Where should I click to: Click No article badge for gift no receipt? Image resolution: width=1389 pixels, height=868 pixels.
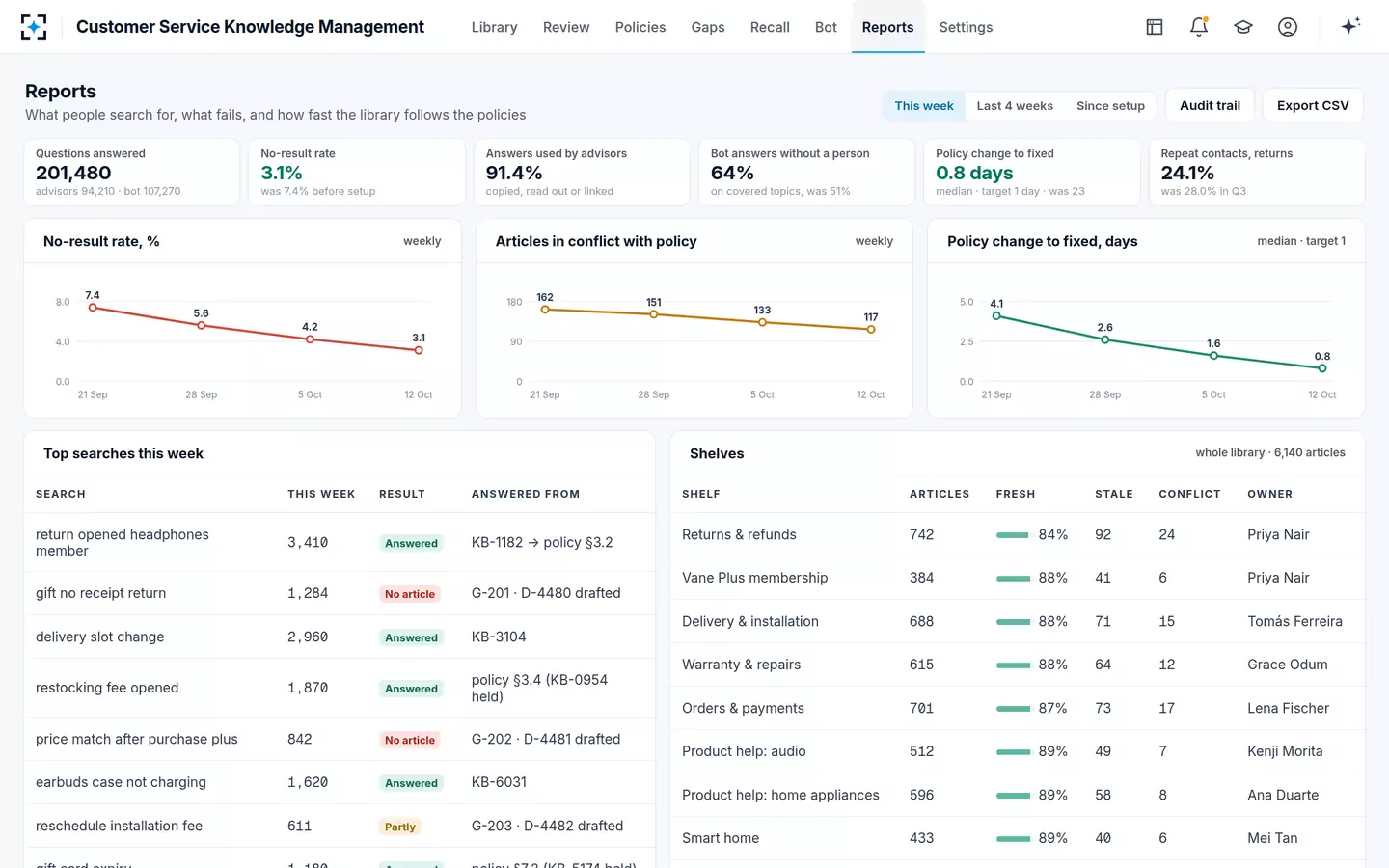410,594
